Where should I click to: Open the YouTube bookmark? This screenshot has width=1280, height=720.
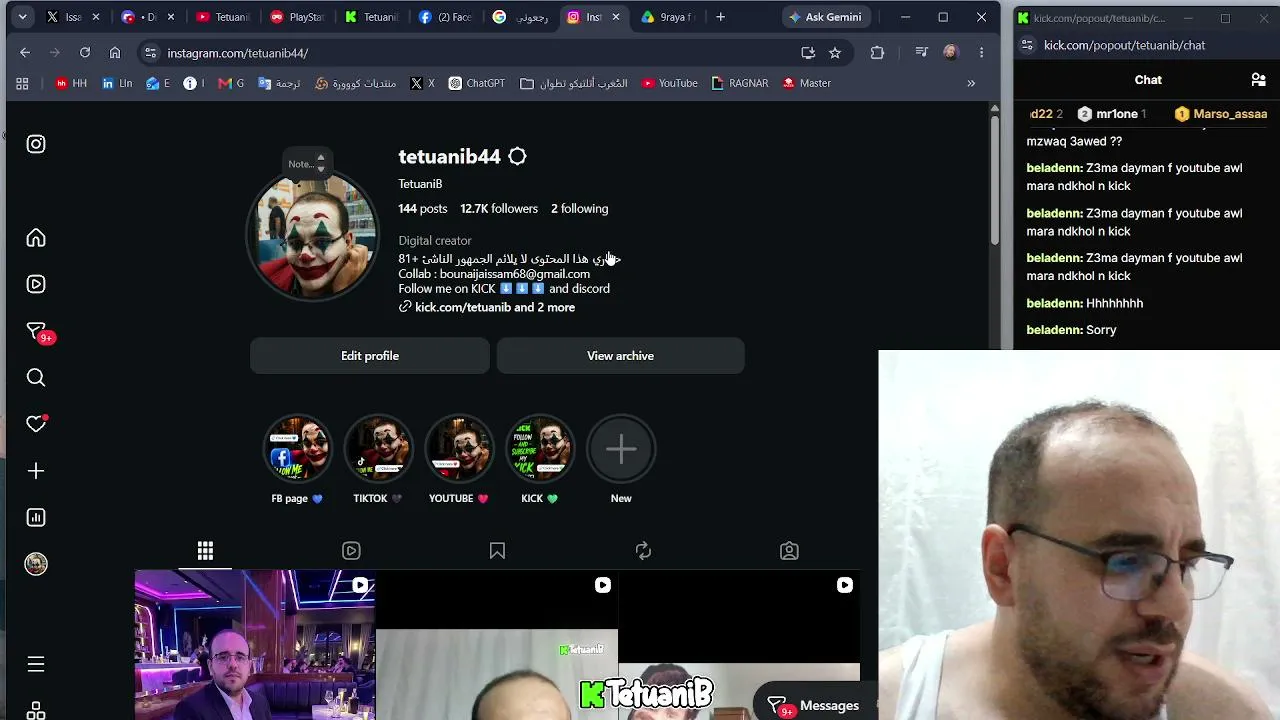(670, 84)
